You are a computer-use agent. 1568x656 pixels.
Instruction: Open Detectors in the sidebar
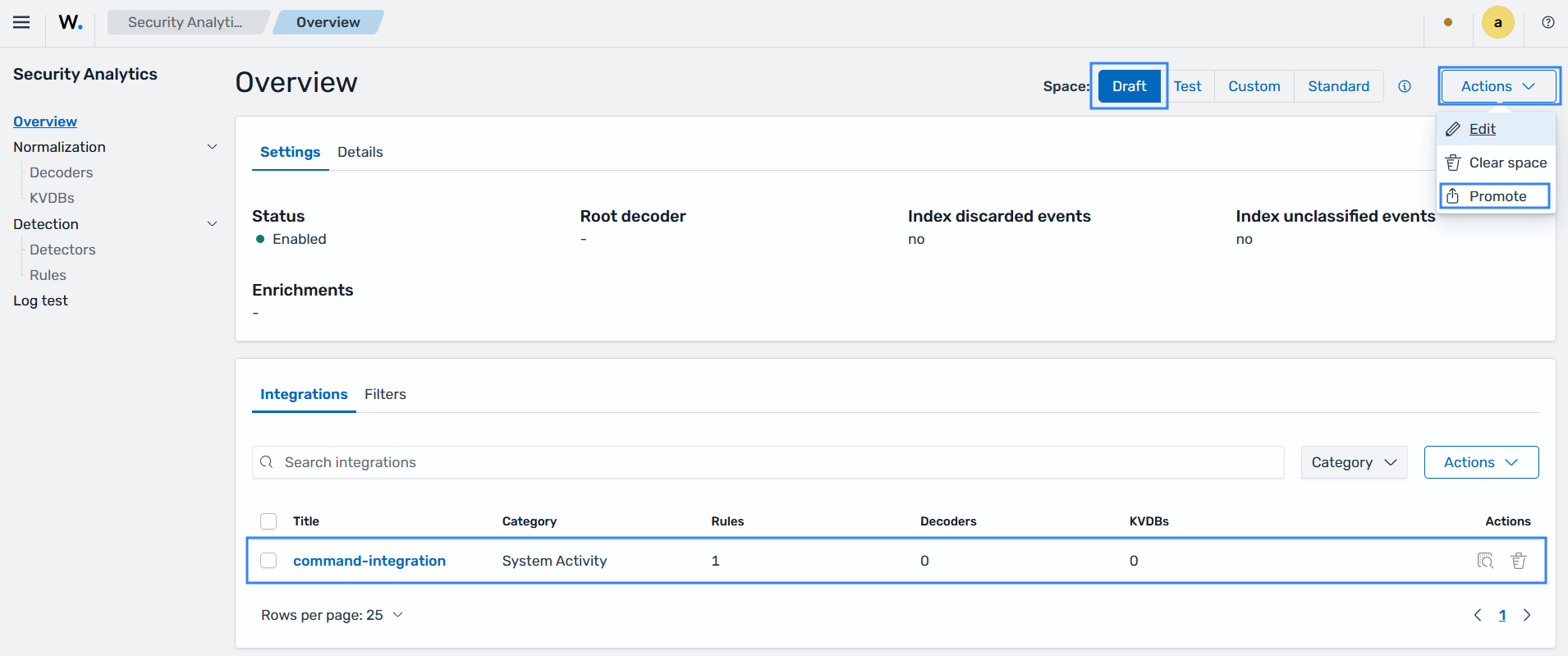(62, 250)
